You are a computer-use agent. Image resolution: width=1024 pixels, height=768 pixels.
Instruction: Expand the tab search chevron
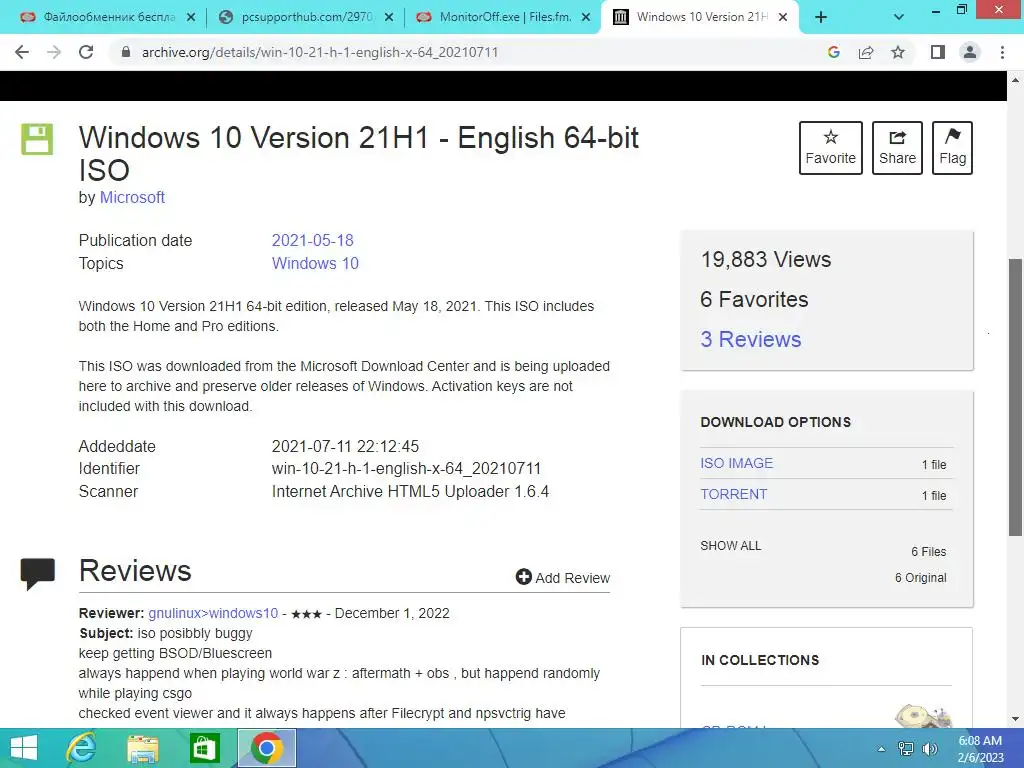point(899,18)
